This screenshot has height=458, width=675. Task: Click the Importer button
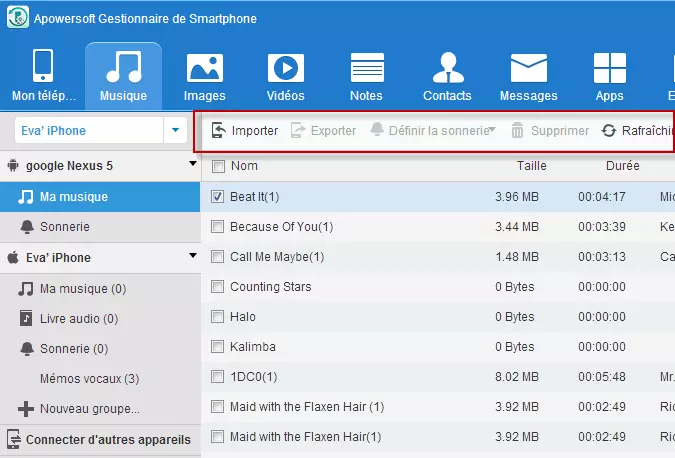245,130
